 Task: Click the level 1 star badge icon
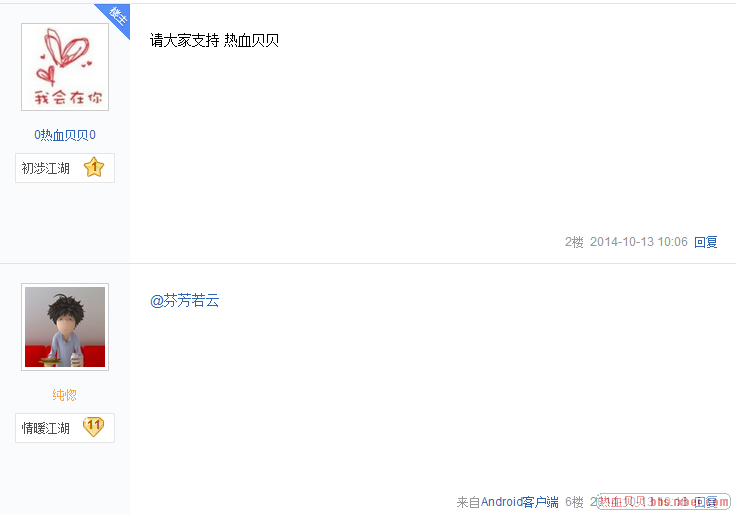coord(94,167)
